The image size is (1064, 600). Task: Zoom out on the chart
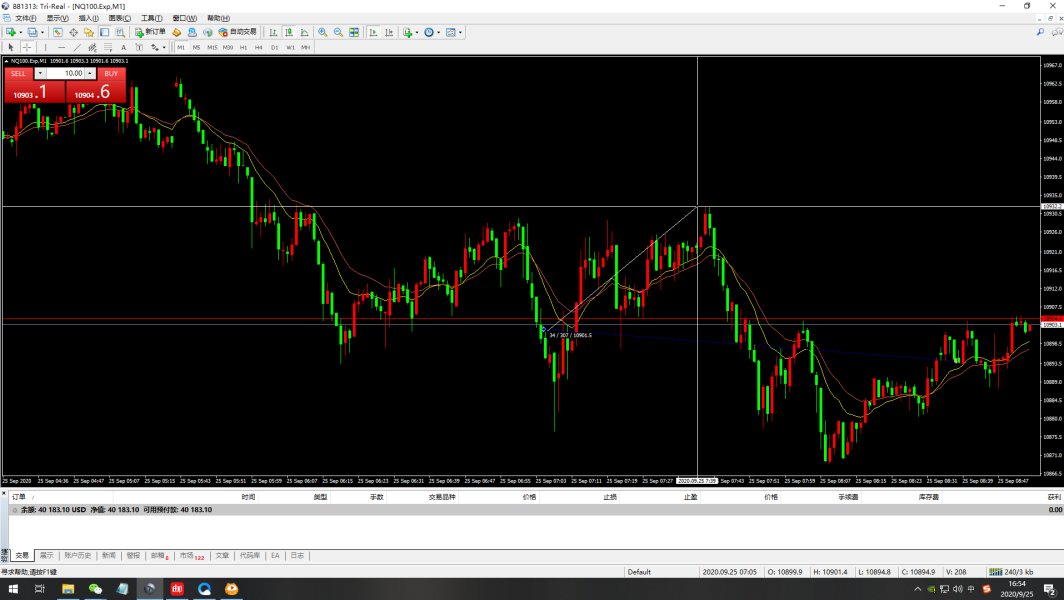tap(338, 32)
